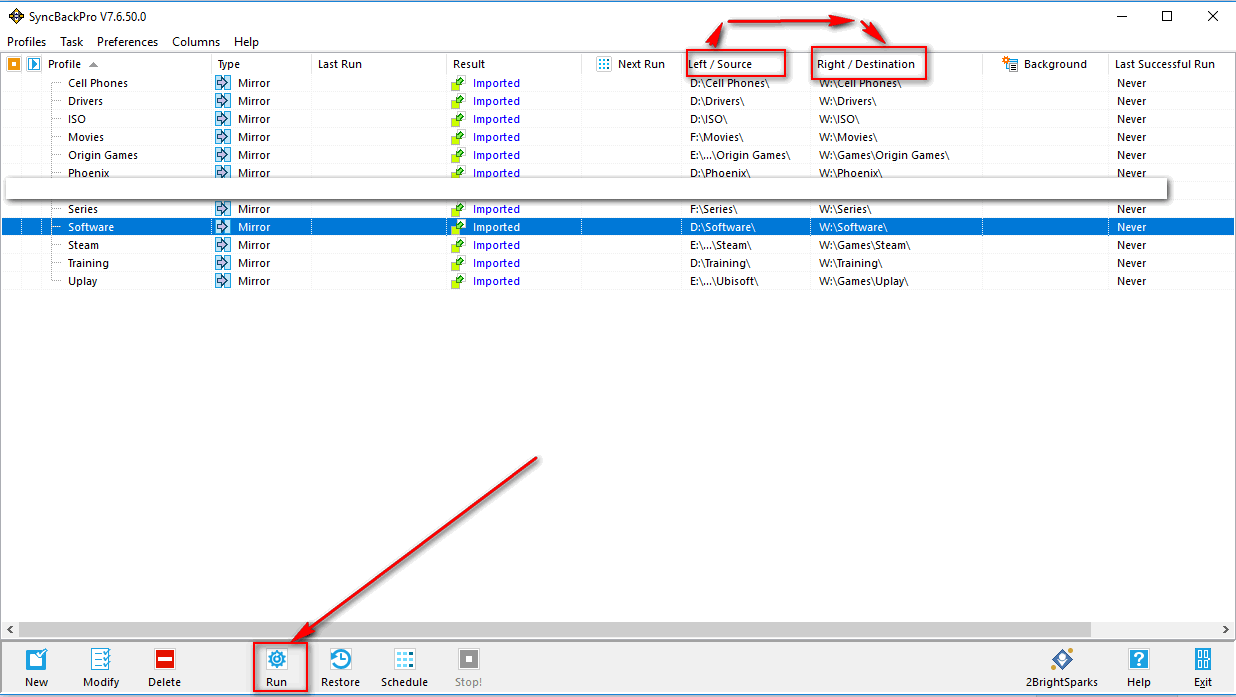Select the ISO profile
1236x697 pixels.
click(77, 119)
